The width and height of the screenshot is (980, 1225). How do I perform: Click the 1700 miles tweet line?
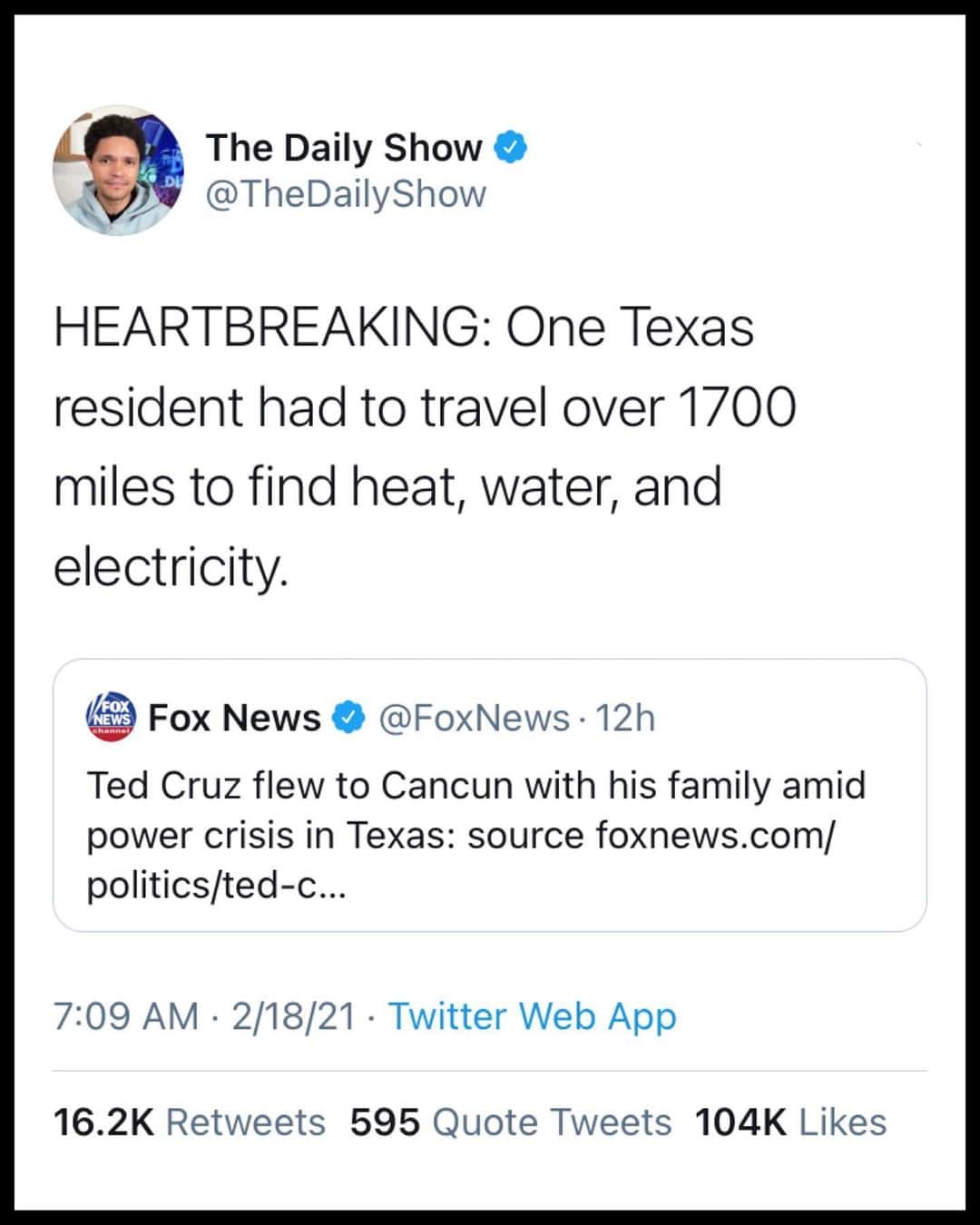[x=425, y=407]
